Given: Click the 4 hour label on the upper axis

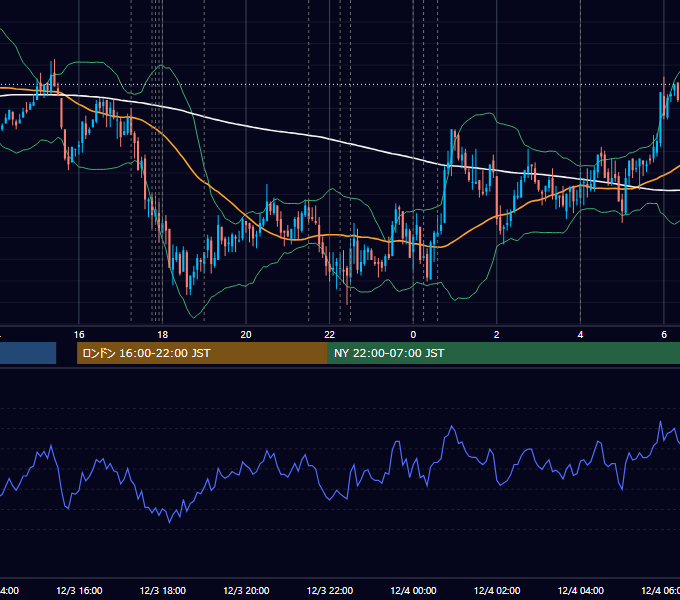Looking at the screenshot, I should (580, 335).
